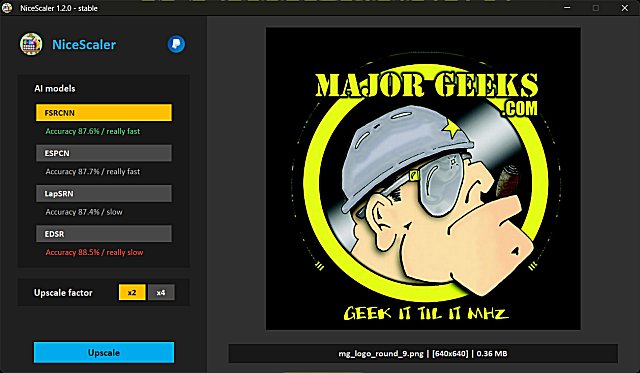Image resolution: width=640 pixels, height=373 pixels.
Task: Select the FSRCNN AI model
Action: [104, 113]
